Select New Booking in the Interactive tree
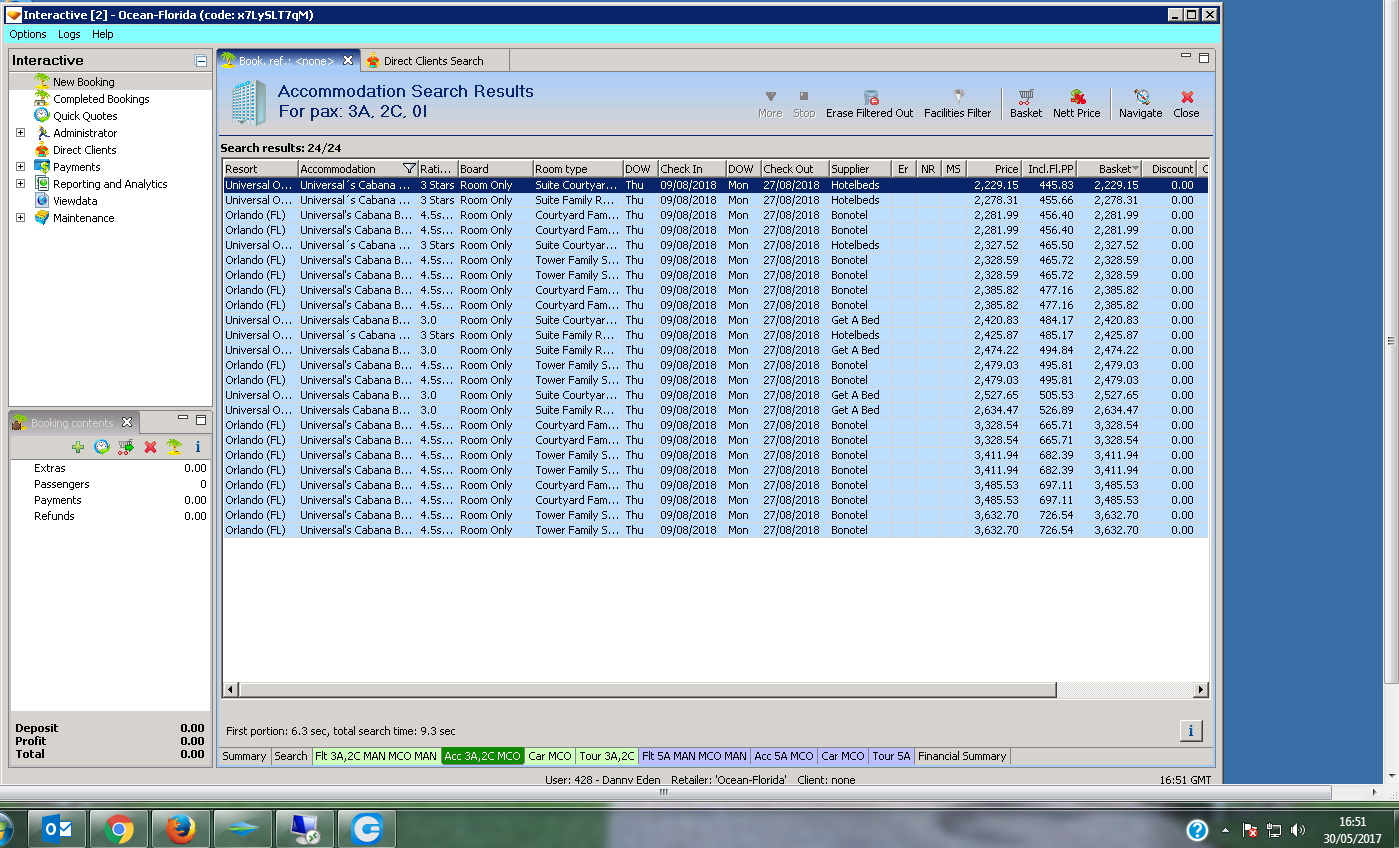 (x=84, y=82)
